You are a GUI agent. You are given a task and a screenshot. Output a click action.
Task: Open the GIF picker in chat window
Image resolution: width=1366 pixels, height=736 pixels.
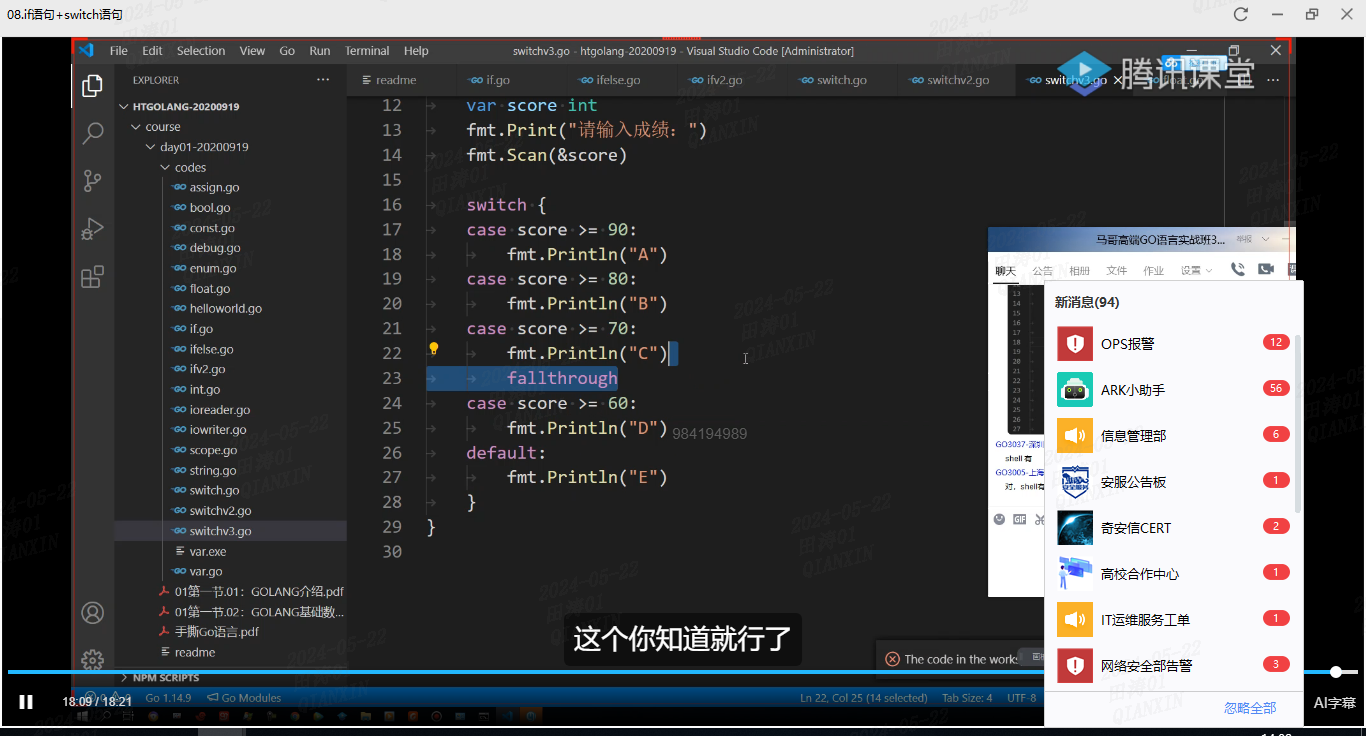click(x=1019, y=519)
